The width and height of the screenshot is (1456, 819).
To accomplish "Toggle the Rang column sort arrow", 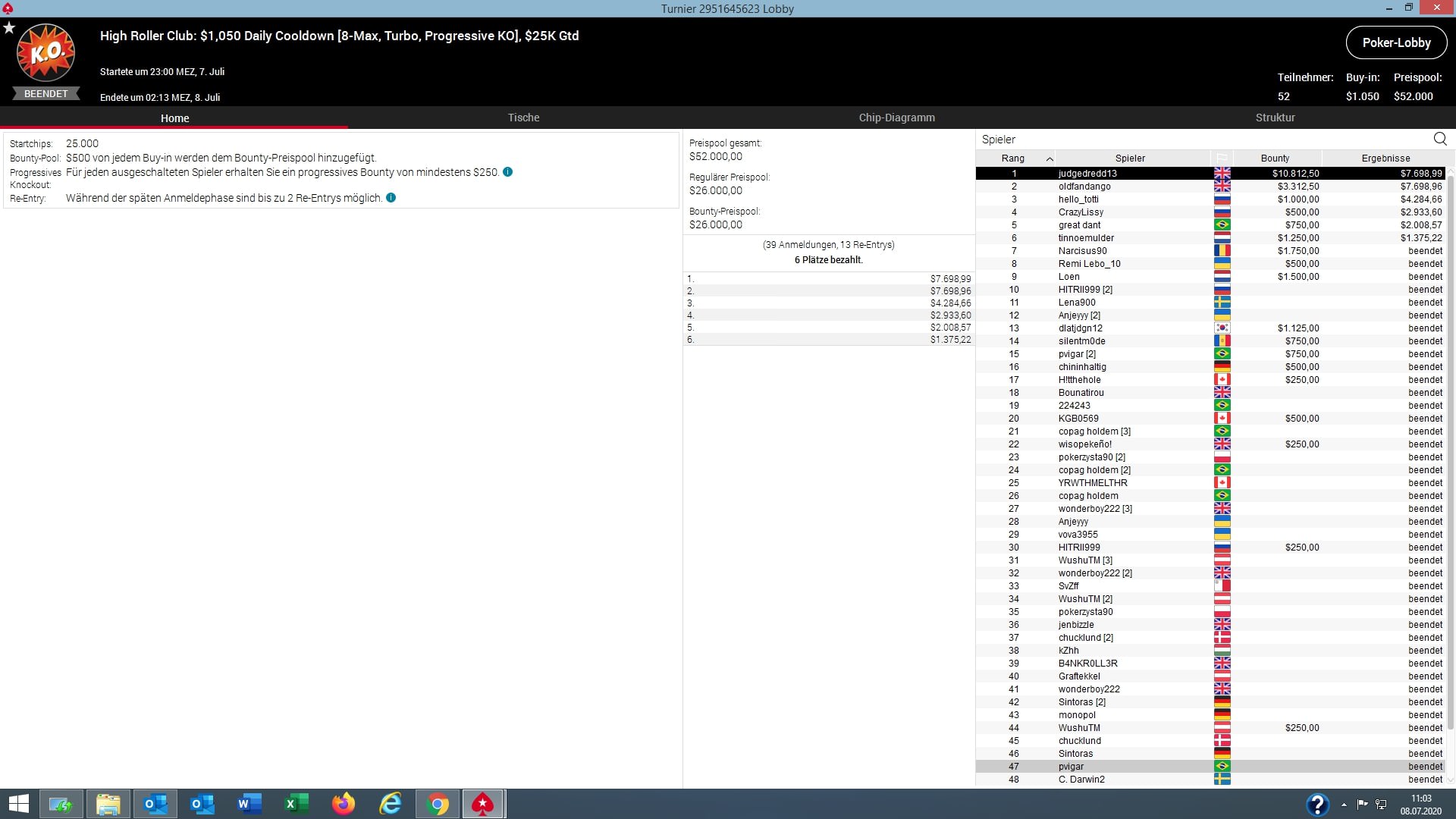I will click(1049, 158).
